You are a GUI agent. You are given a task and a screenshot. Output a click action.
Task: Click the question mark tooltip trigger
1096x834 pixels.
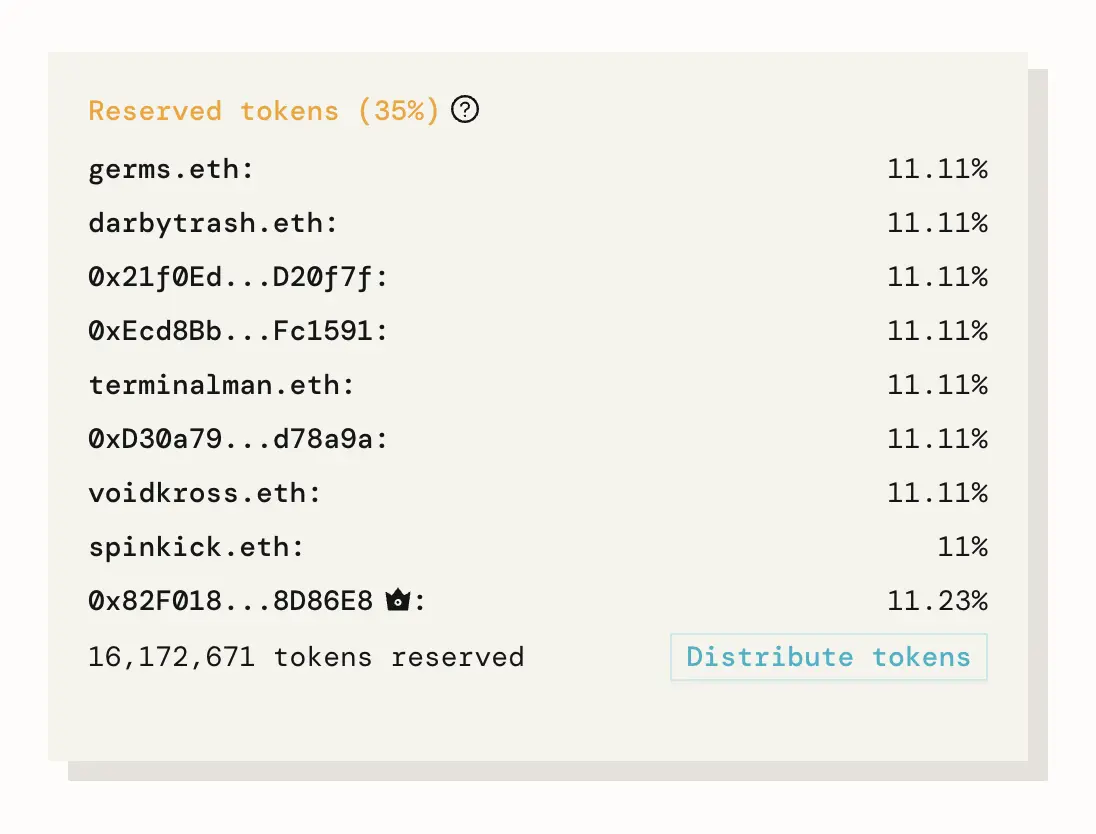coord(465,110)
